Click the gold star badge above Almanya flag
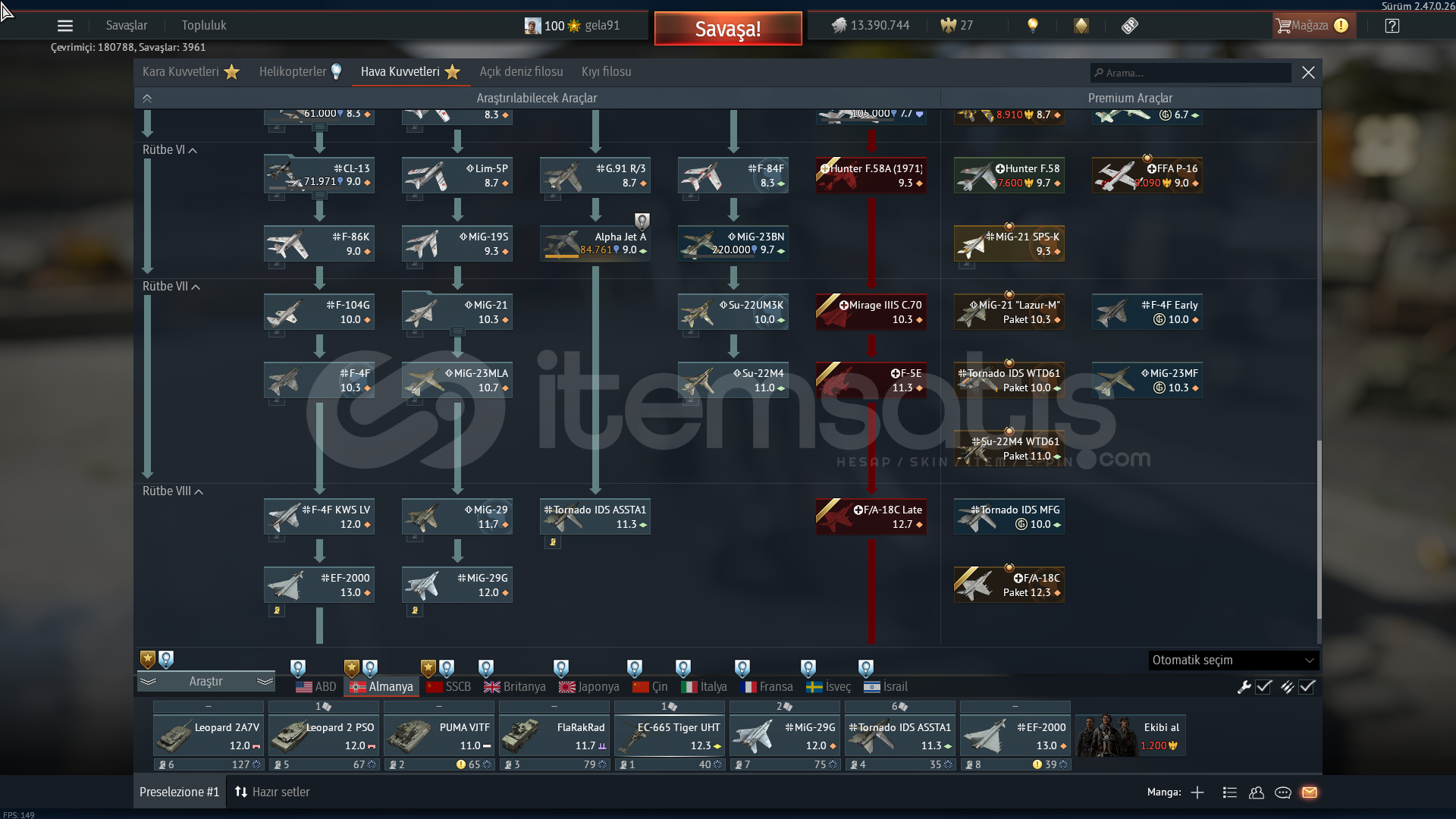The width and height of the screenshot is (1456, 819). tap(351, 668)
